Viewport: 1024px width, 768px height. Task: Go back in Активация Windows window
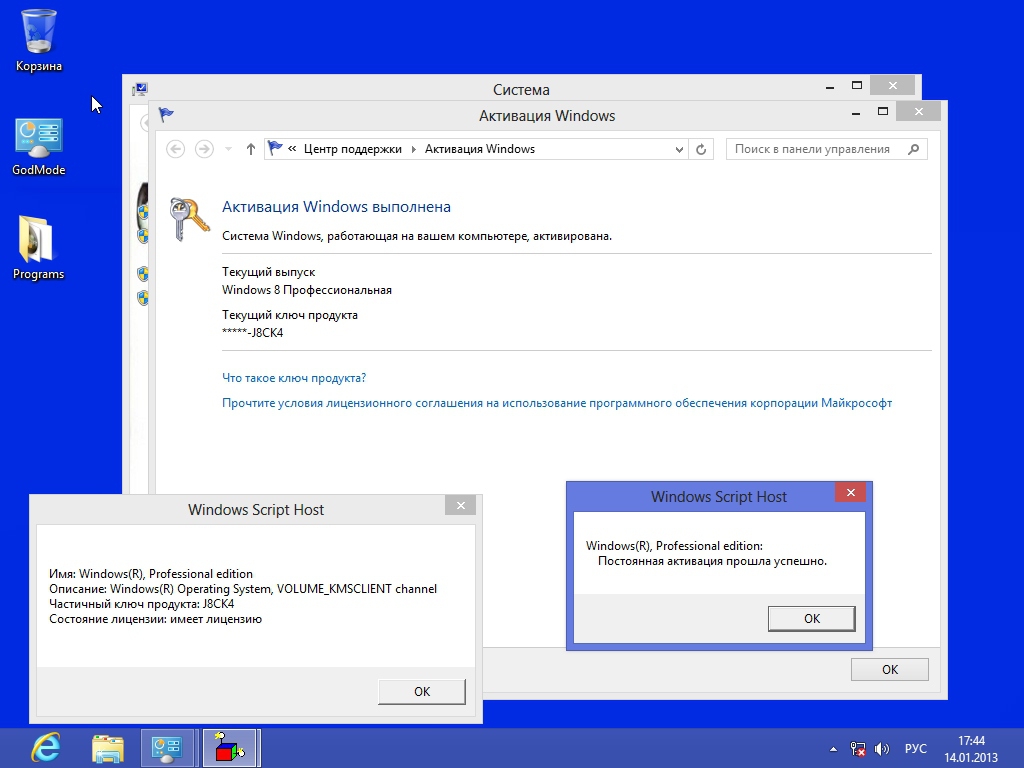(176, 149)
